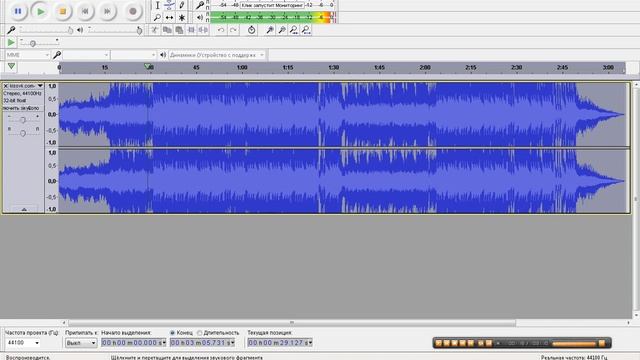Click the Copy icon
This screenshot has height=360, width=640.
(x=167, y=30)
